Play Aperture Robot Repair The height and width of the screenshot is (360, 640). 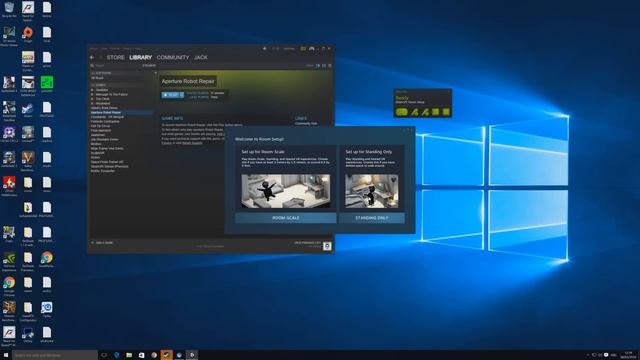click(x=173, y=95)
